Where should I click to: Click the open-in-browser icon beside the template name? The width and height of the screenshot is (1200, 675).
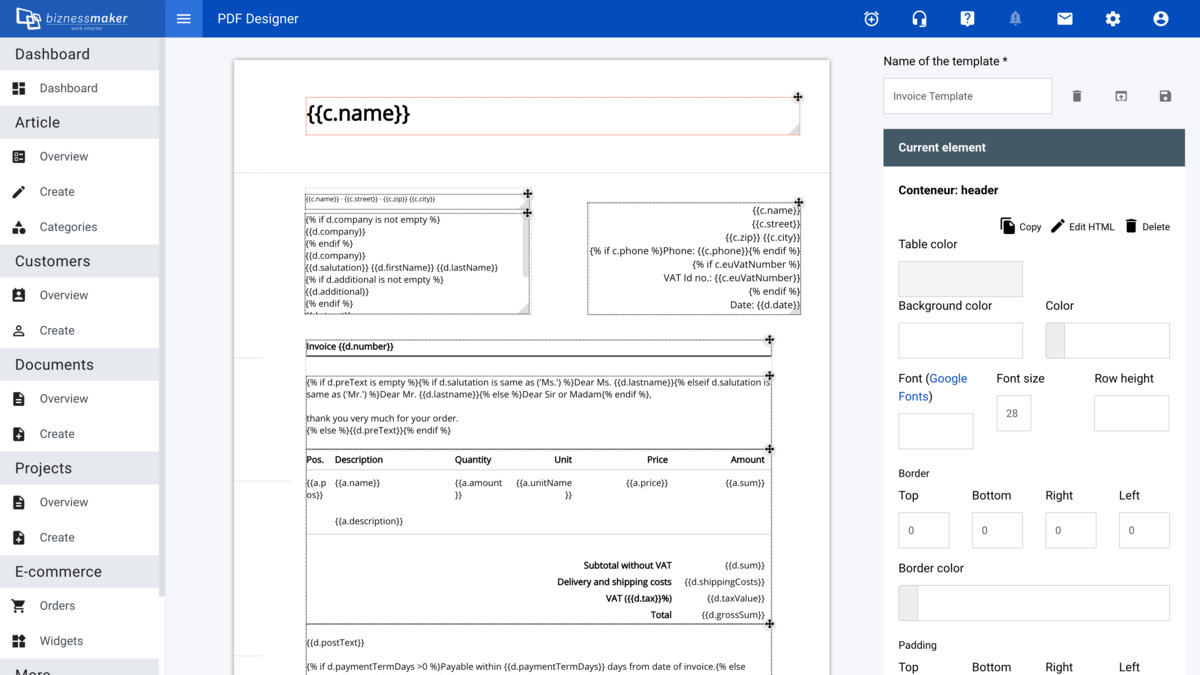click(1121, 96)
